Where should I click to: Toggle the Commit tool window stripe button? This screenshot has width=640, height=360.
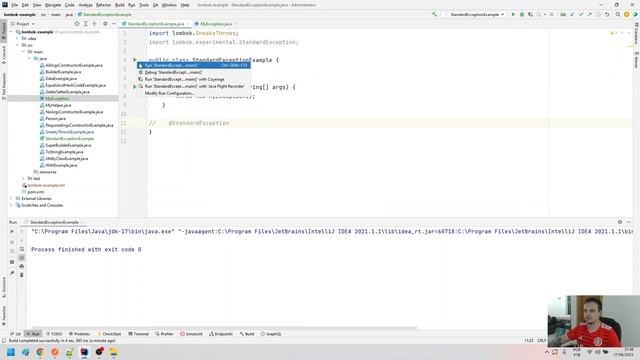coord(4,55)
